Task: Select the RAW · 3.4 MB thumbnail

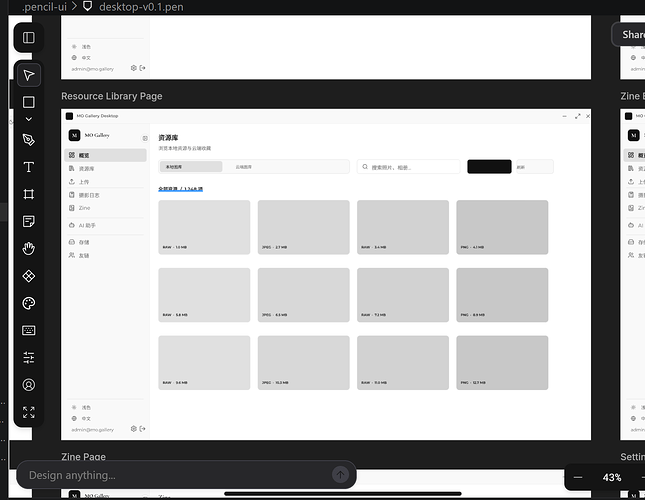Action: pos(403,227)
